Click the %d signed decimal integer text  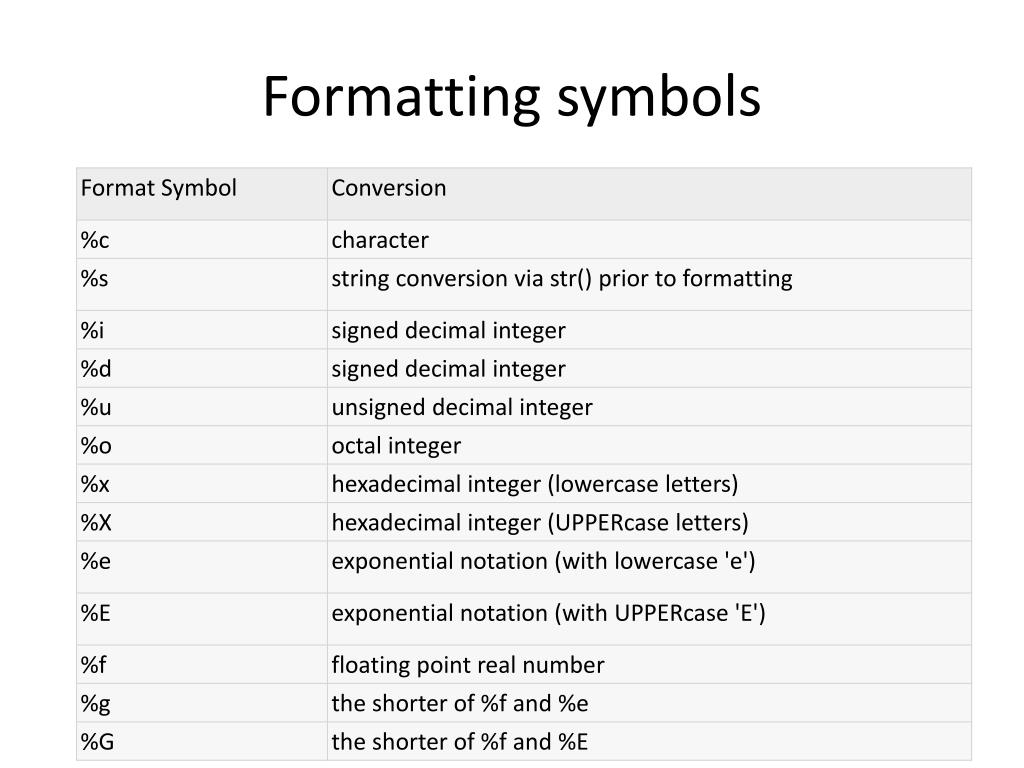coord(448,369)
